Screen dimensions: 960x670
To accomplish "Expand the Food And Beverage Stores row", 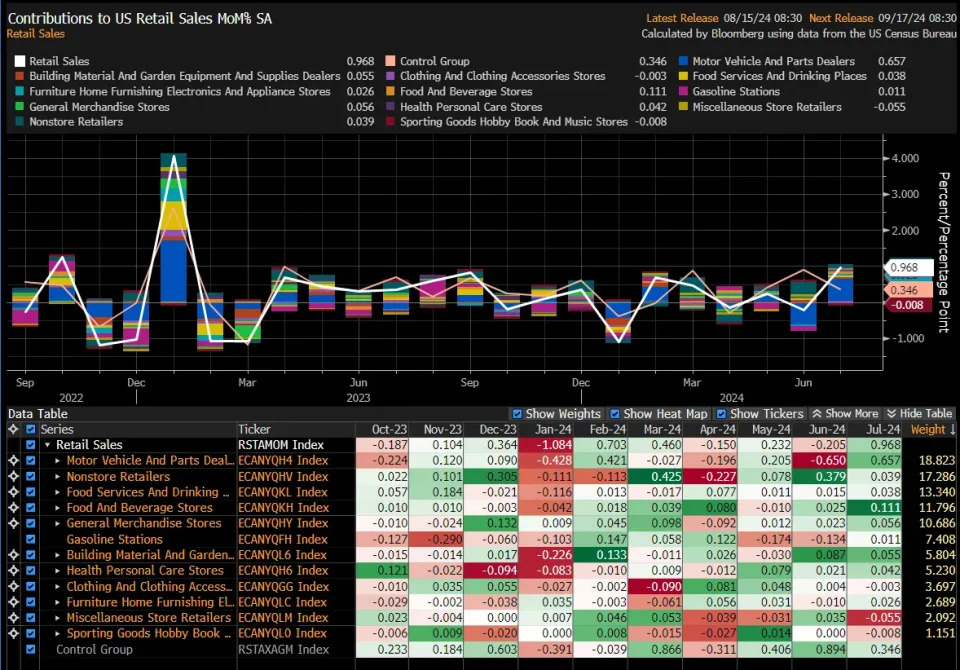I will point(58,508).
